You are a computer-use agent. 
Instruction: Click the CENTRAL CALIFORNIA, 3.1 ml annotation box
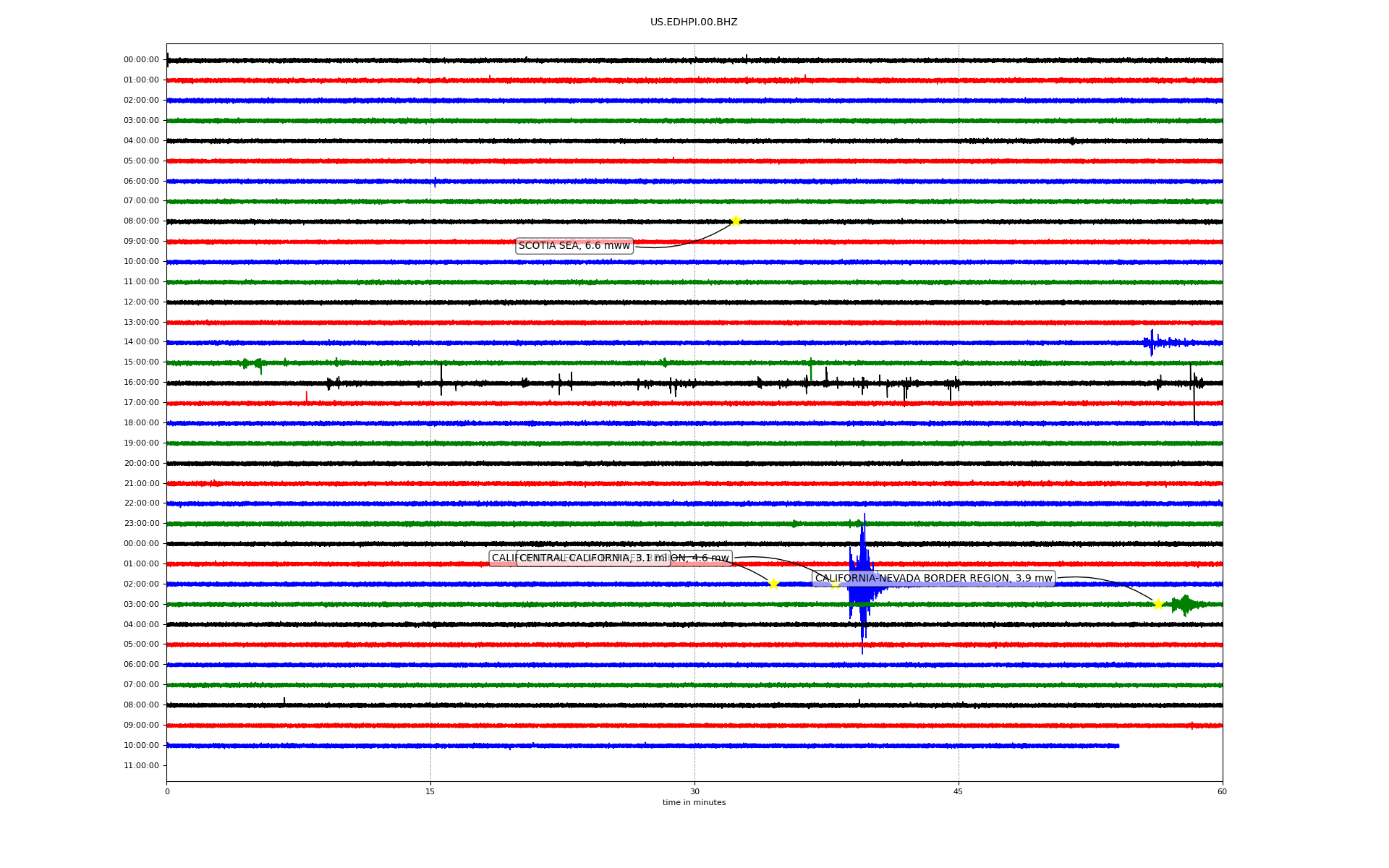[593, 558]
